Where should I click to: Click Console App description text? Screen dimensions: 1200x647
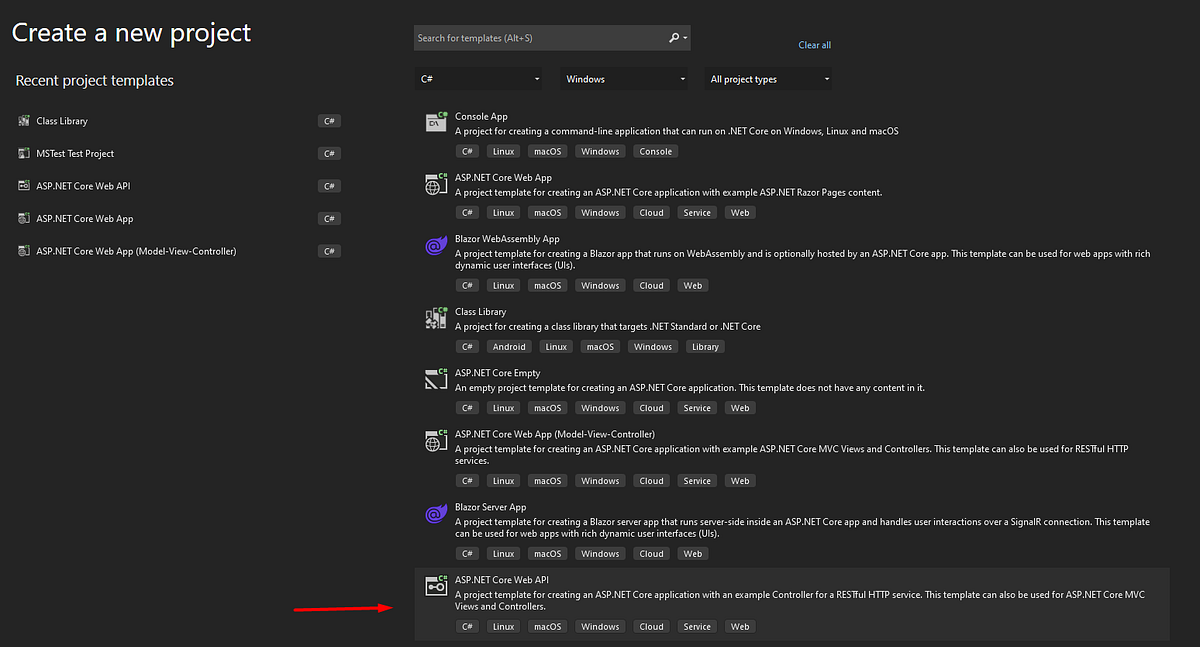pos(677,131)
